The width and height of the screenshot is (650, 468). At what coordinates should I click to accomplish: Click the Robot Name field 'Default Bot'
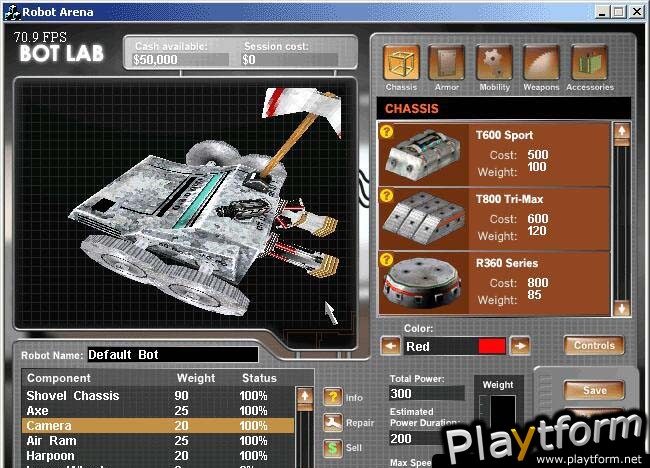click(173, 355)
